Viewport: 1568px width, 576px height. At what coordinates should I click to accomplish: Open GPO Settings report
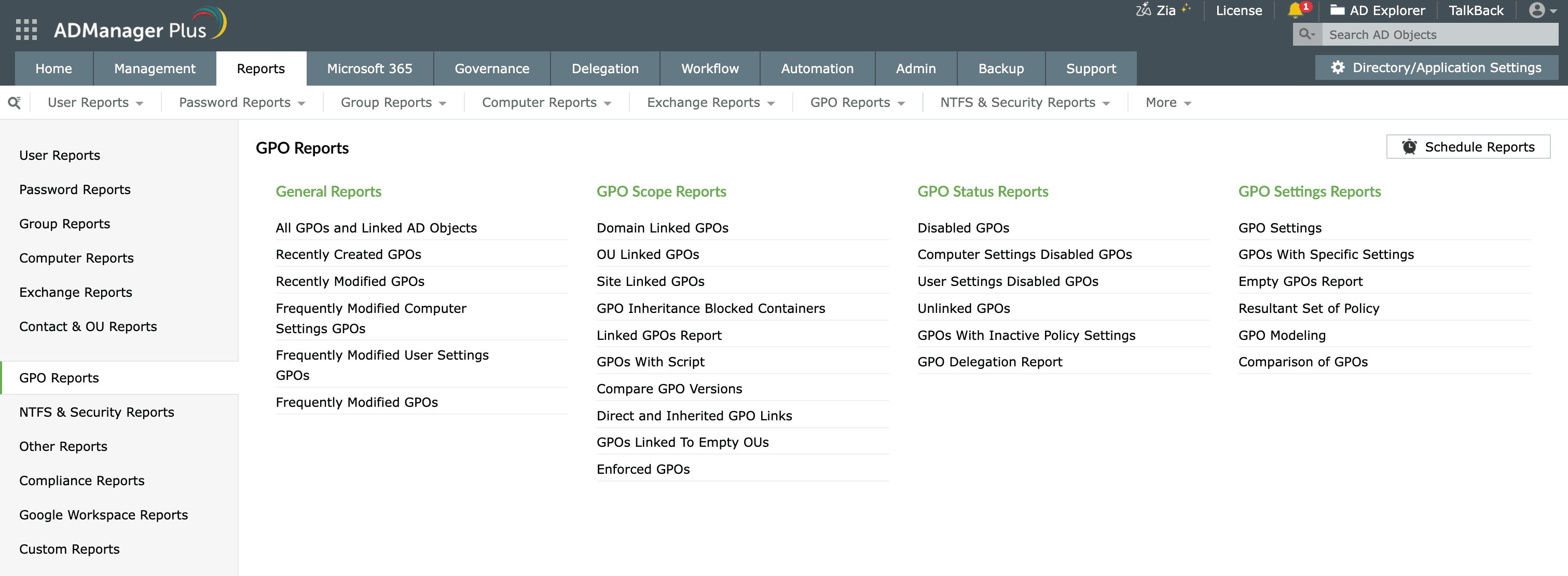coord(1280,228)
